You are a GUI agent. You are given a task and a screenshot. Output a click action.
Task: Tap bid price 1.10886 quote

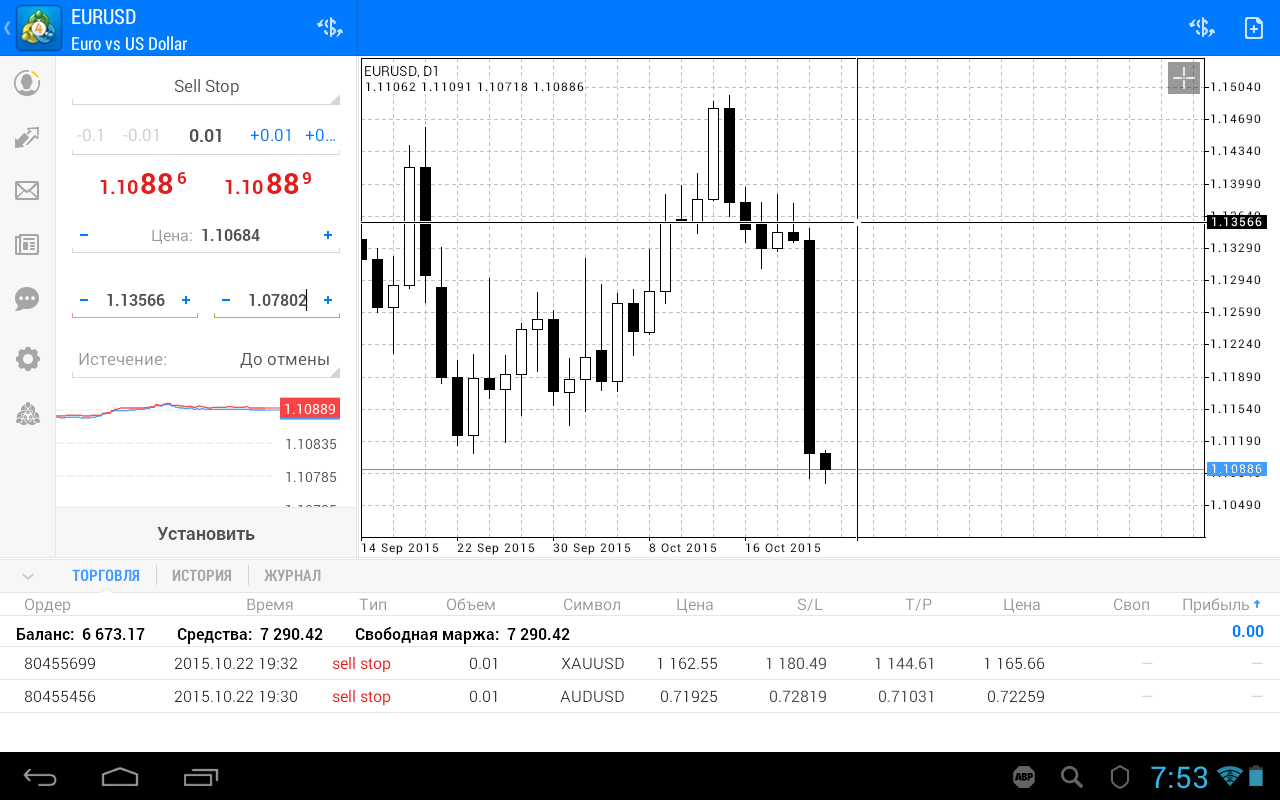point(143,185)
